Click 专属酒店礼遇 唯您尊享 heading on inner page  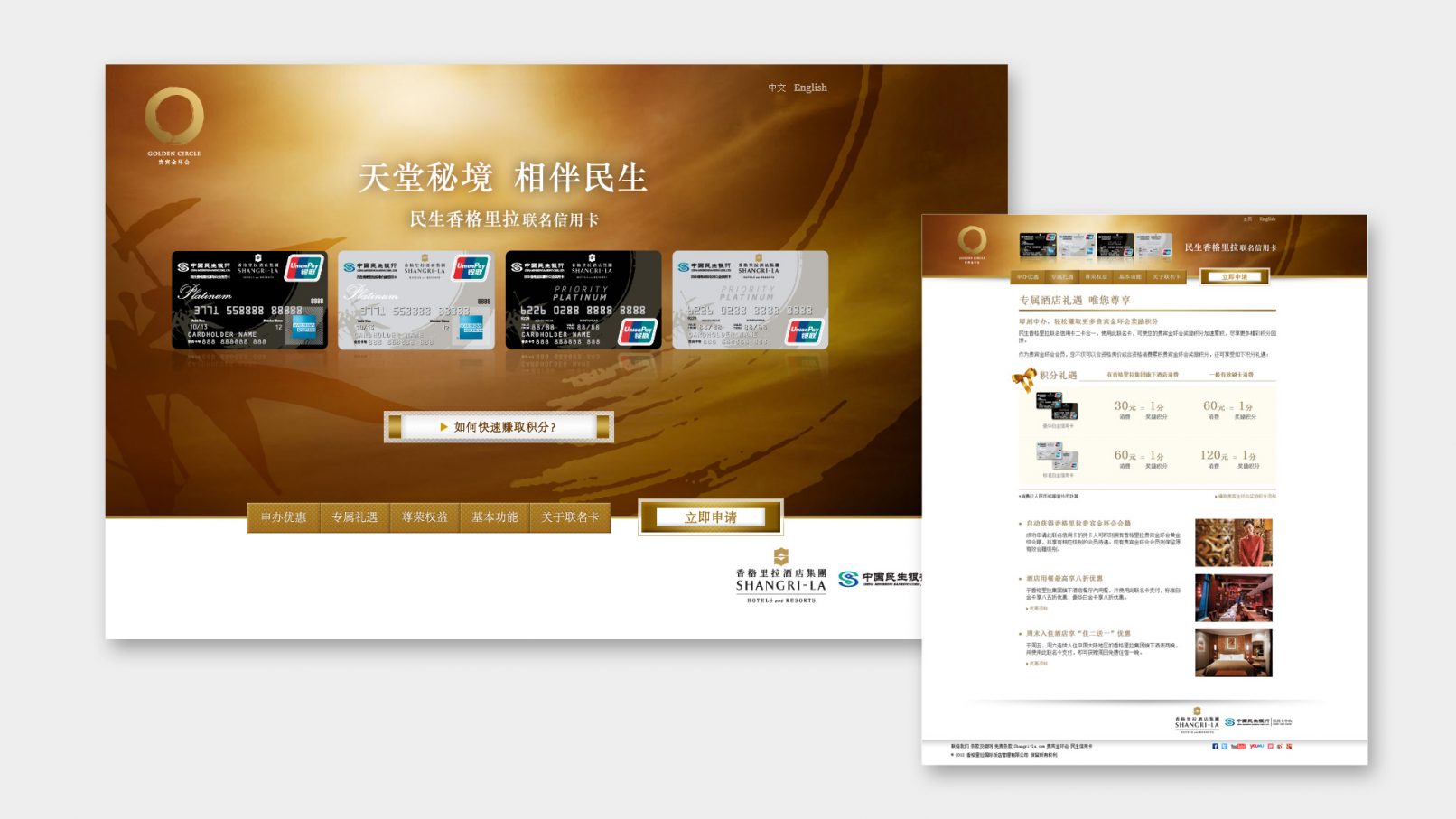pyautogui.click(x=1075, y=300)
